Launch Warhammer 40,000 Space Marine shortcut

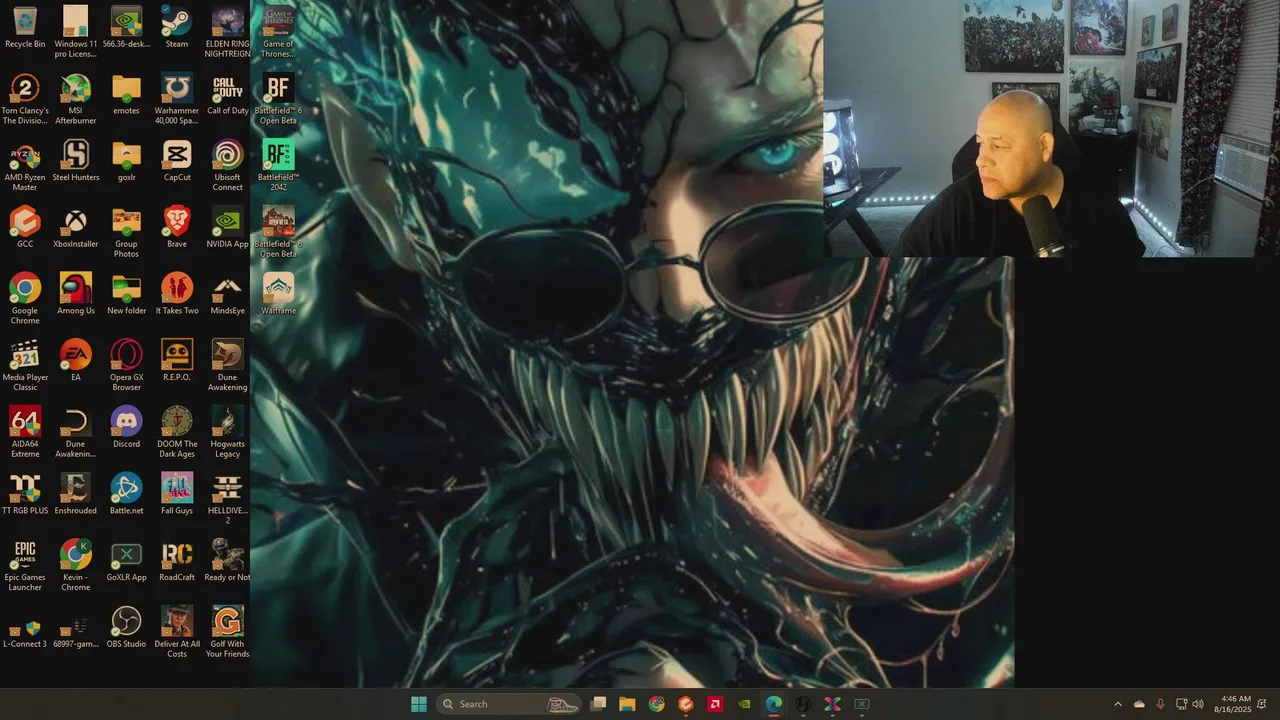[177, 99]
